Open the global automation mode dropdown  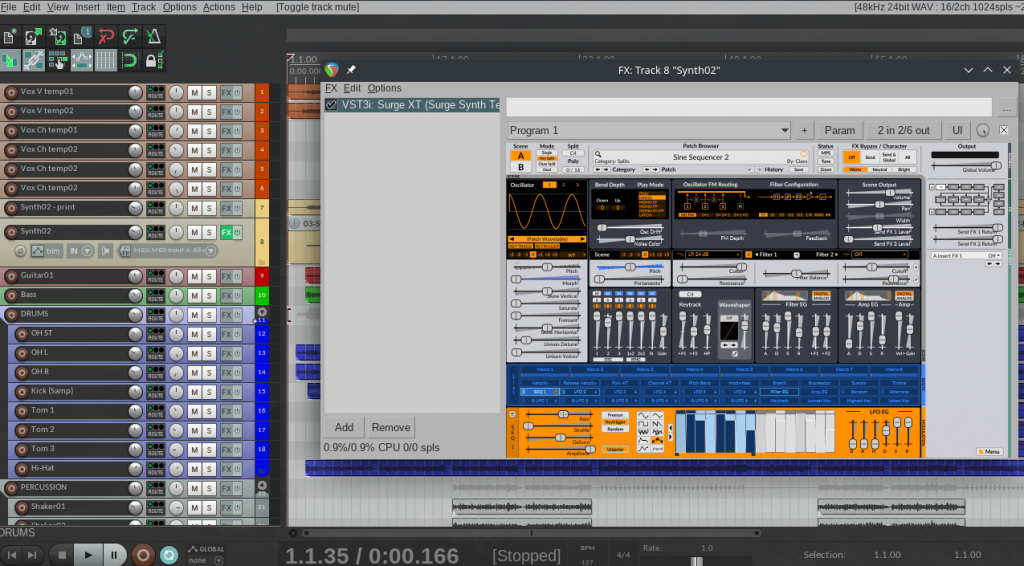pos(206,555)
